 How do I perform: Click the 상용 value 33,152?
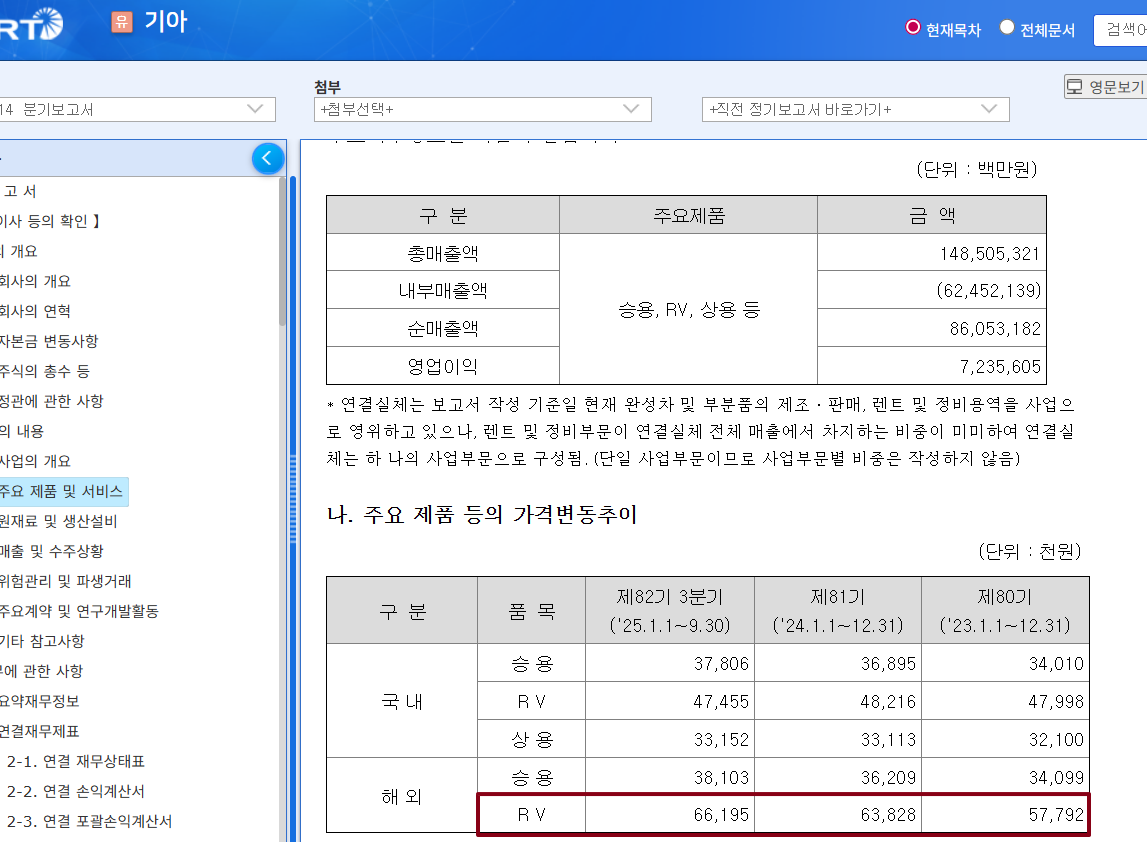pos(721,740)
